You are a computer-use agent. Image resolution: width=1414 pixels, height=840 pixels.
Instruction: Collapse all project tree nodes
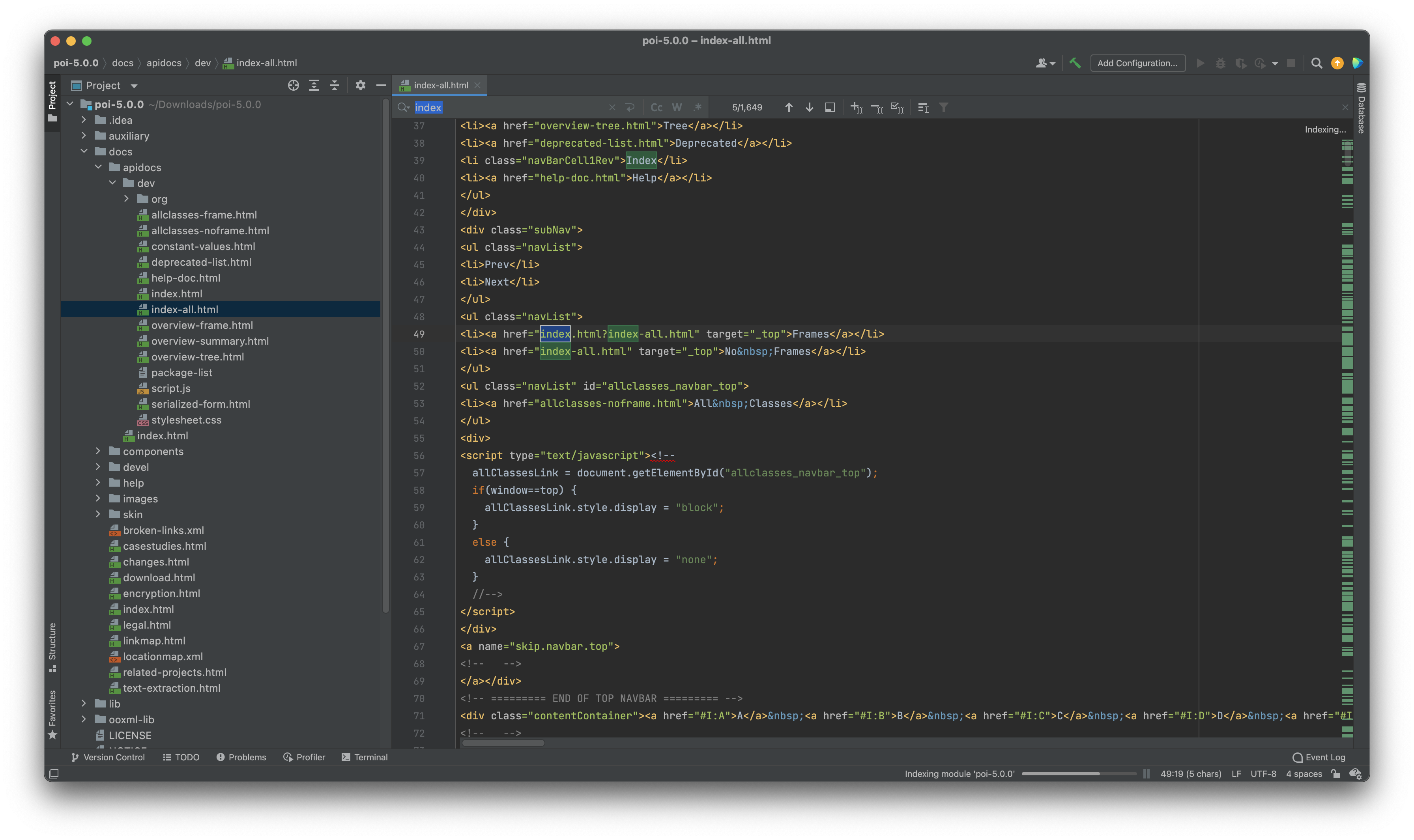tap(335, 86)
